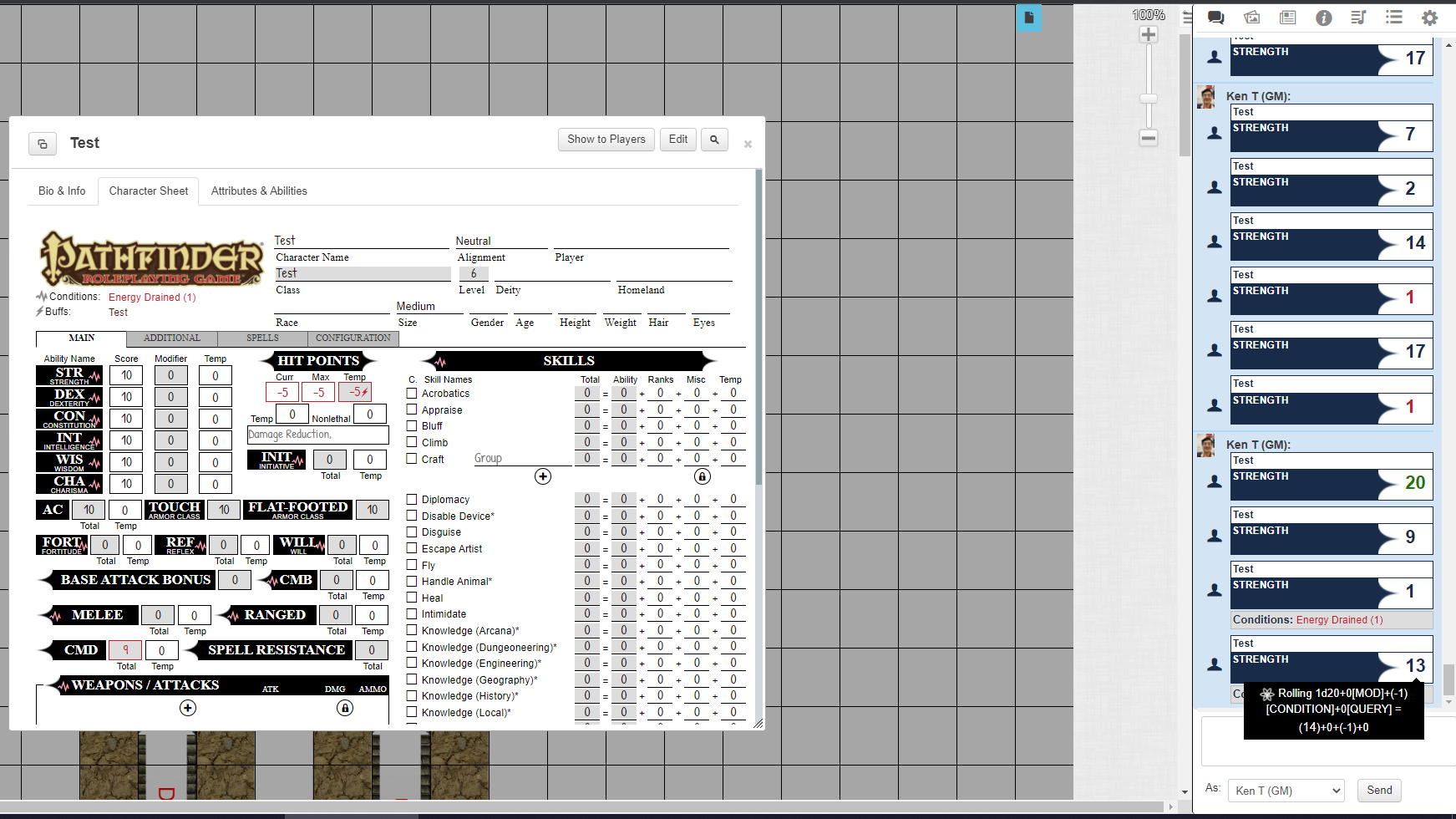Switch to the Attributes & Abilities tab
Screen dimensions: 1456x819
[x=259, y=191]
